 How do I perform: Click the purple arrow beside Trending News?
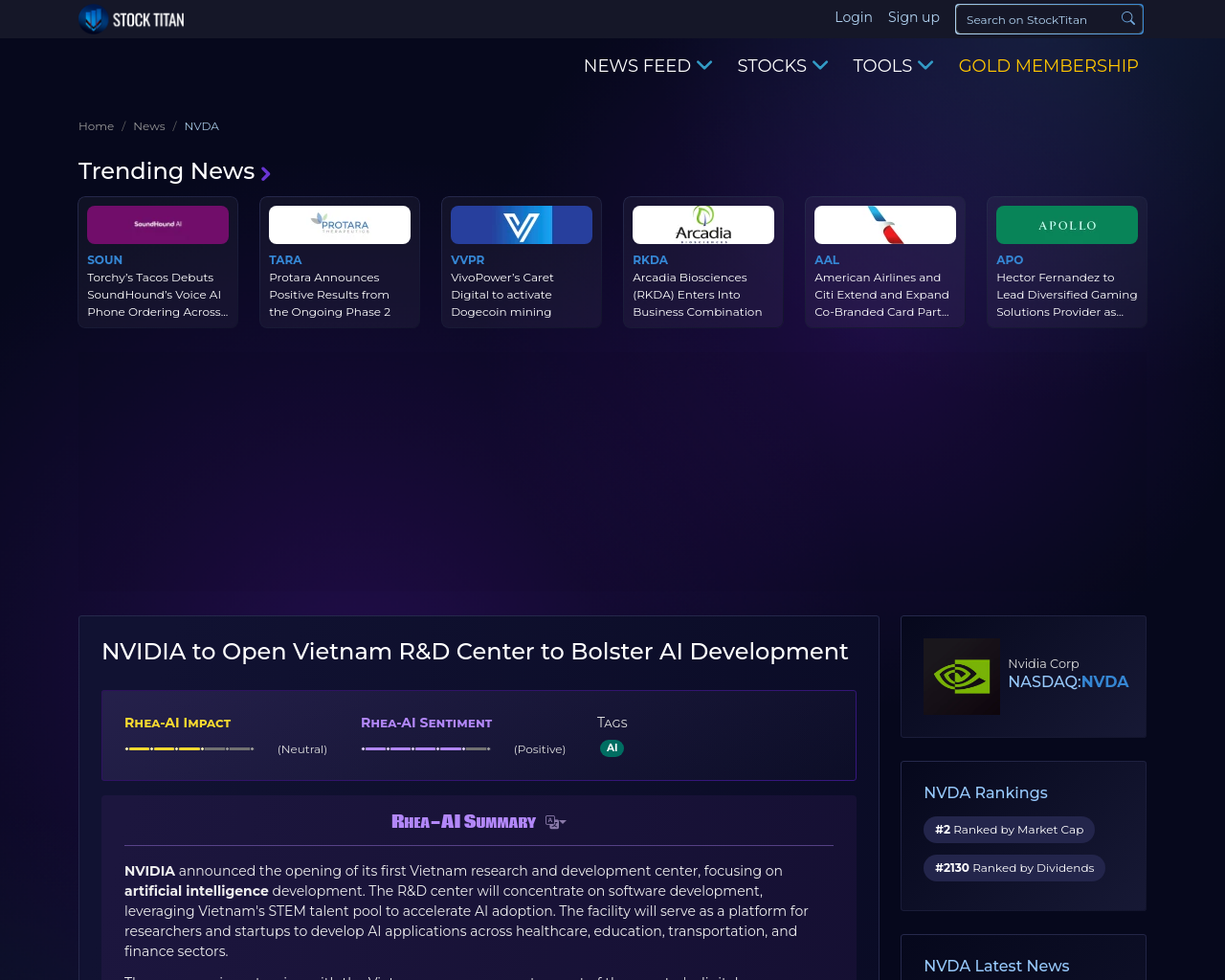pos(266,173)
